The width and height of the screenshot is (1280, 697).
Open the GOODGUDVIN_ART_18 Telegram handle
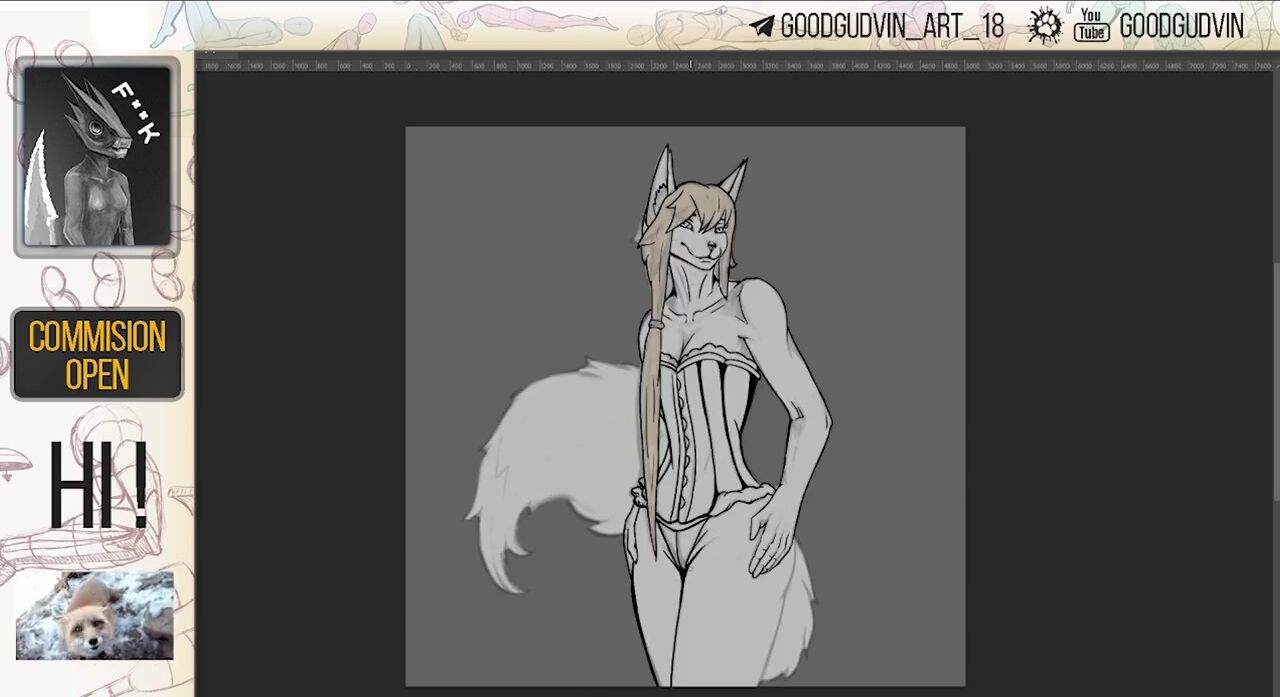(x=891, y=27)
